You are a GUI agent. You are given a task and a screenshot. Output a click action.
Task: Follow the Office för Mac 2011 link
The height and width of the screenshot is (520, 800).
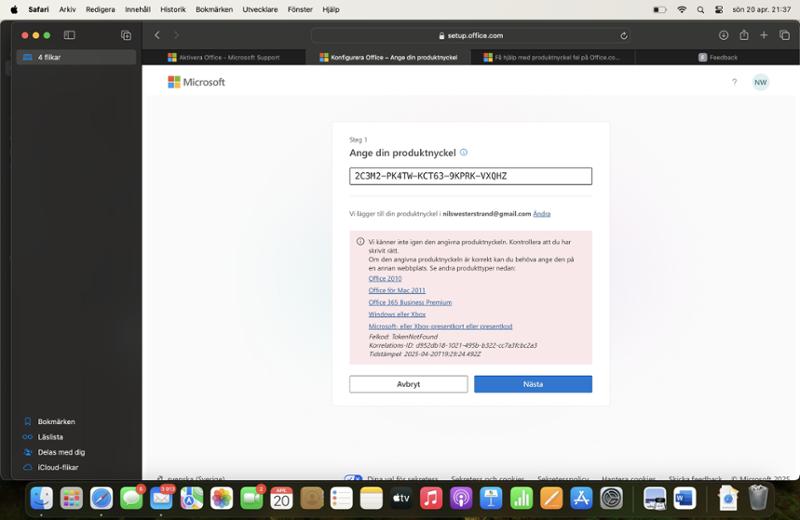pos(396,290)
